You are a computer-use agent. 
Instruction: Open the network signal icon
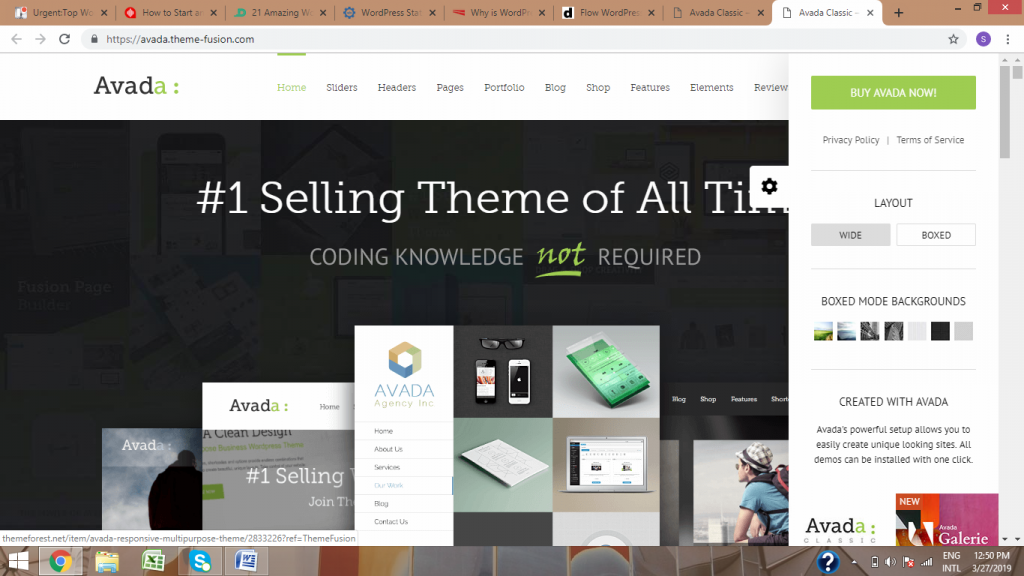(926, 562)
